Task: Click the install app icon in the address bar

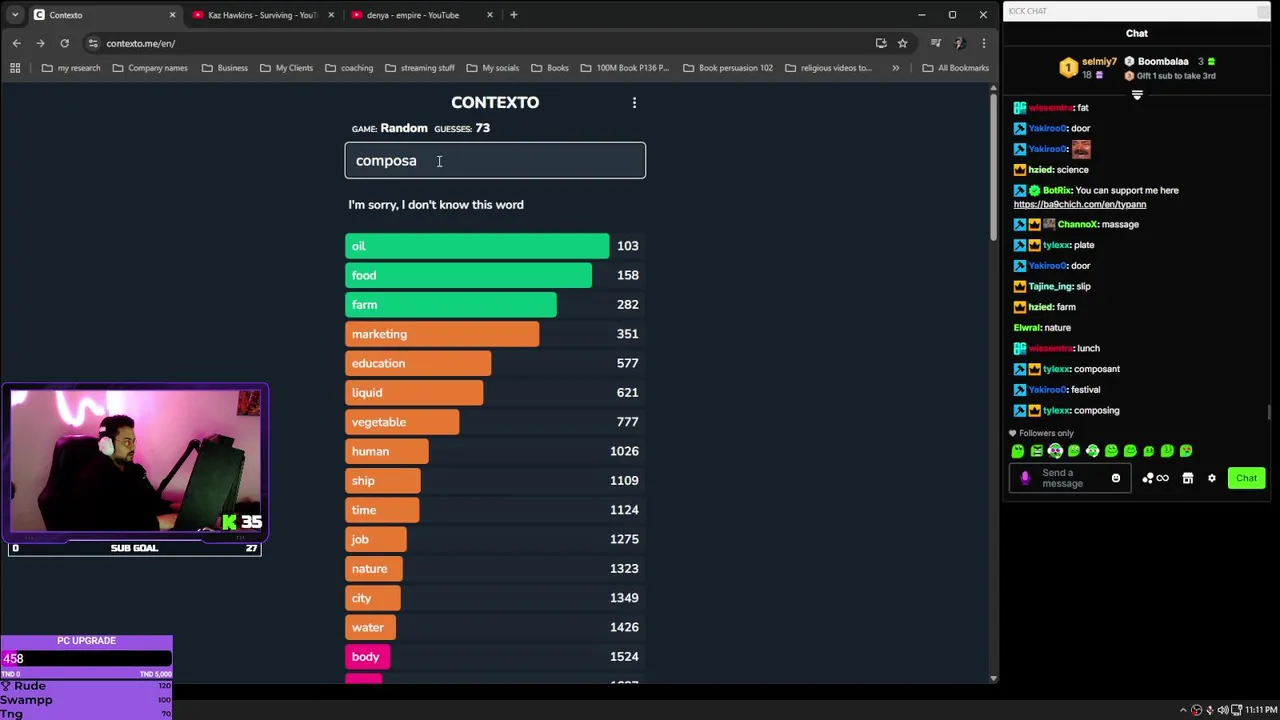Action: (x=881, y=43)
